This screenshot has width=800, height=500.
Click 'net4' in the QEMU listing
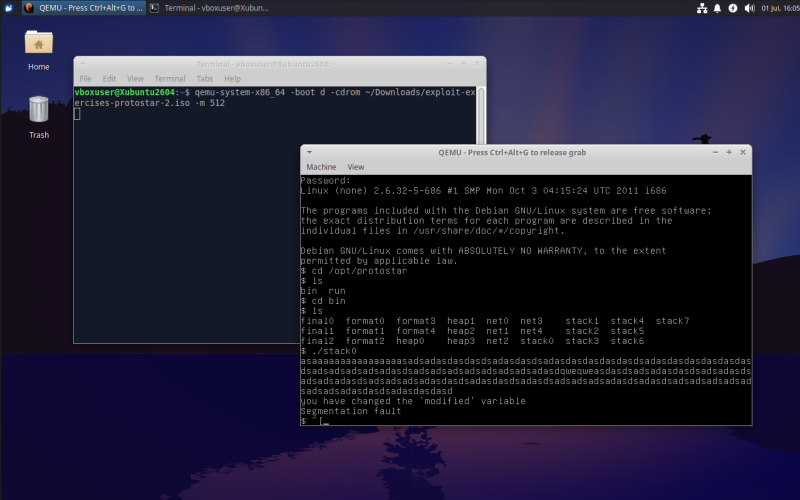[531, 331]
